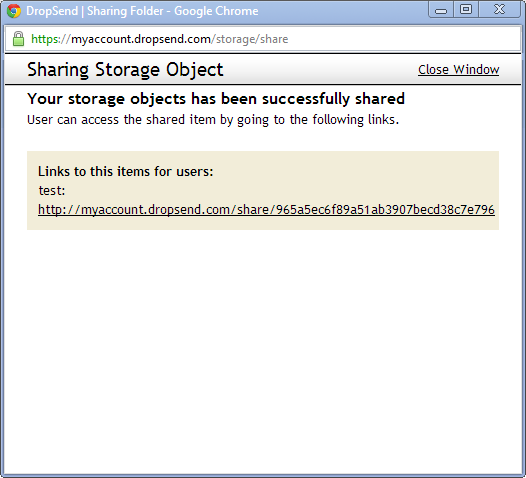The image size is (526, 478).
Task: Maximize the Sharing Folder window
Action: coord(466,10)
